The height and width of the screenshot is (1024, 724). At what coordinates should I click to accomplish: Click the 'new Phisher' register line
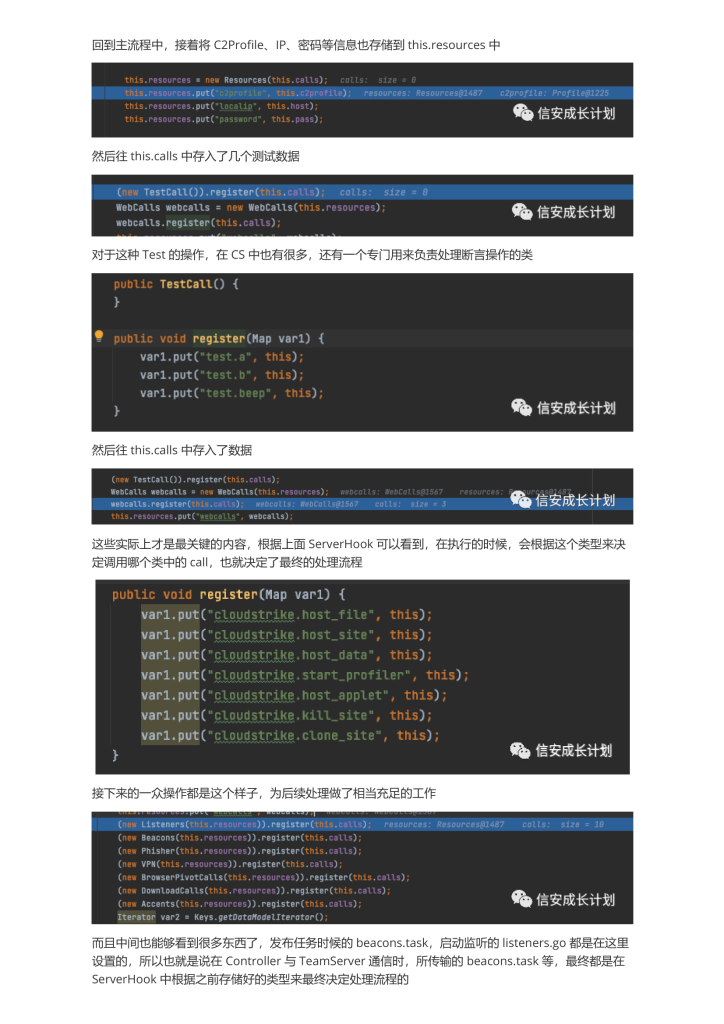pyautogui.click(x=240, y=851)
